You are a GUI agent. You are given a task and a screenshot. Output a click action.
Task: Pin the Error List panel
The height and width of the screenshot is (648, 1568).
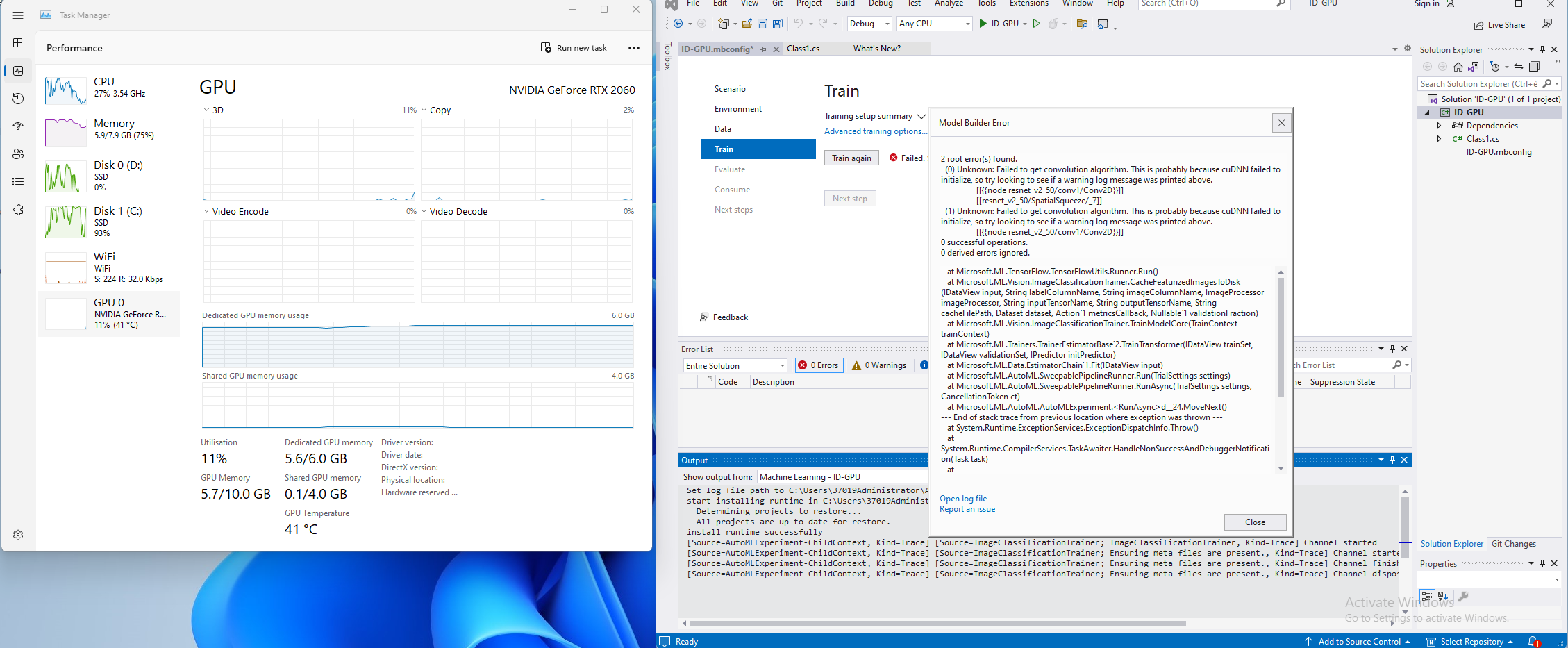click(x=1394, y=349)
